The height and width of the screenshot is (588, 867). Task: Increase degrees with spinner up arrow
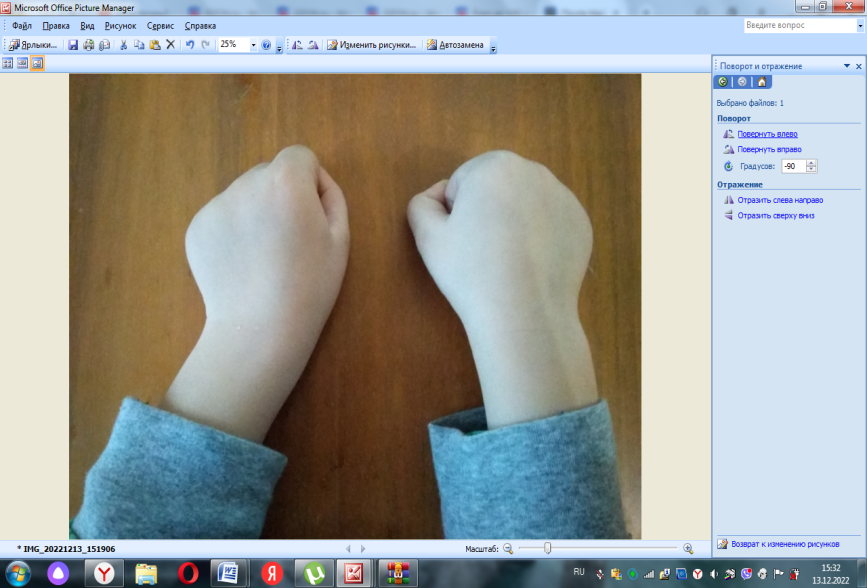(x=811, y=163)
